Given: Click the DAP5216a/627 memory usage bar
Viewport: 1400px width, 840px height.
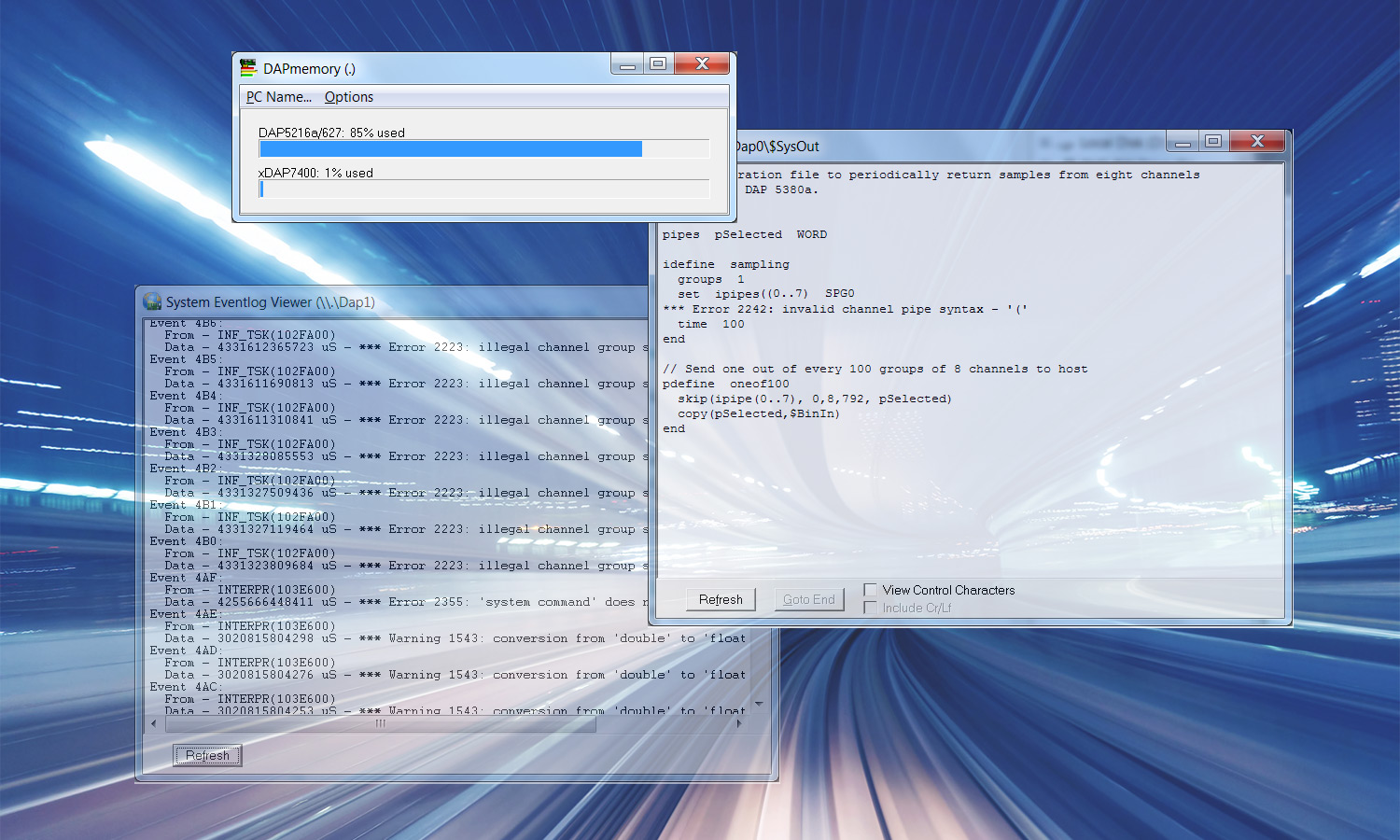Looking at the screenshot, I should (x=483, y=149).
